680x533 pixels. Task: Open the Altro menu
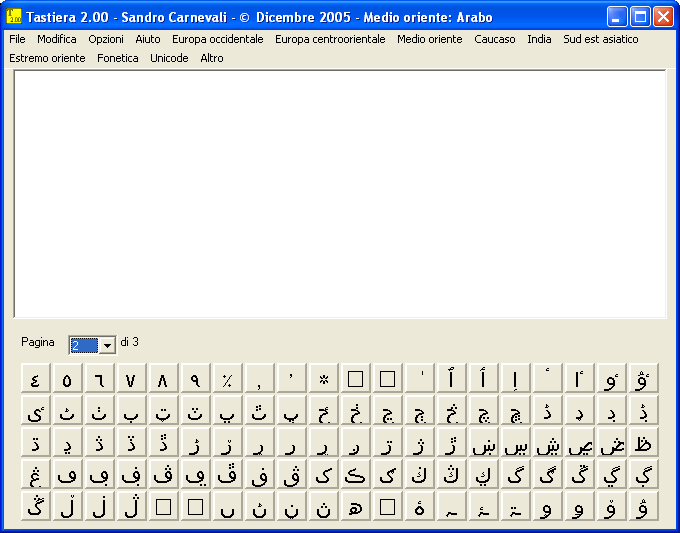click(x=212, y=58)
